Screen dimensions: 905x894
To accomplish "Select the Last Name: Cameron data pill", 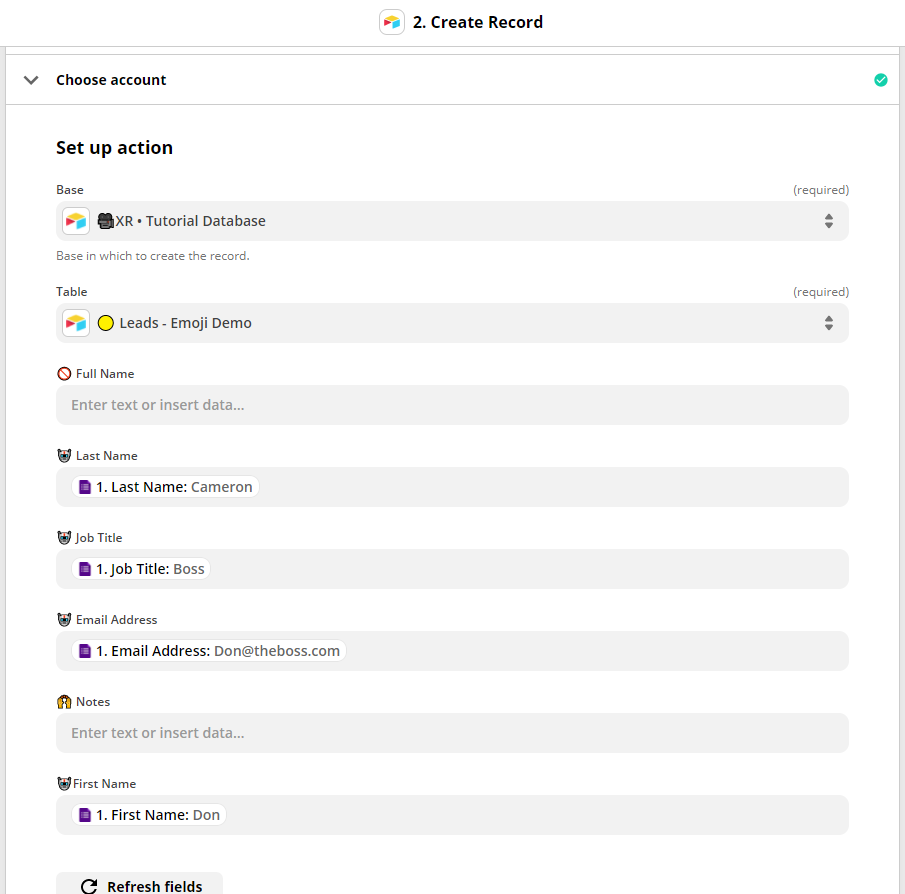I will (x=165, y=487).
